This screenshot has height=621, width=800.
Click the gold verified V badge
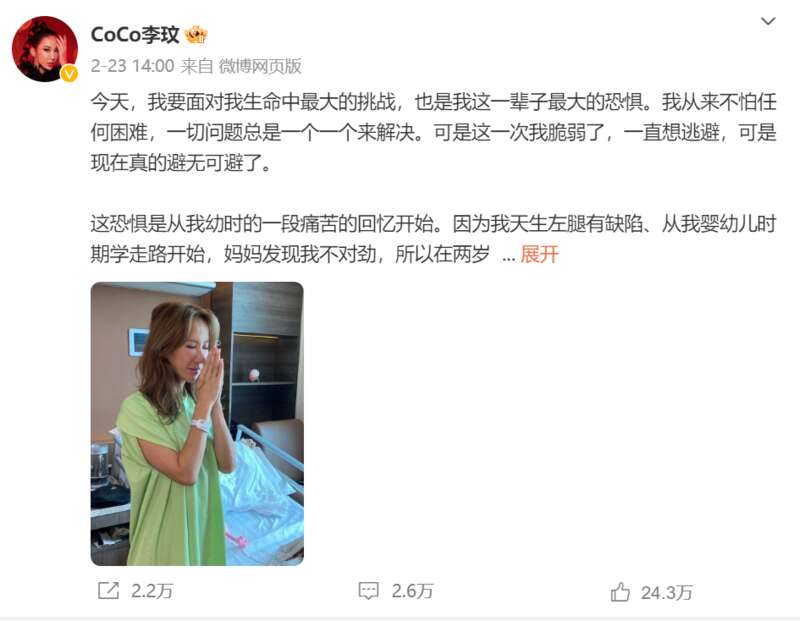[69, 74]
